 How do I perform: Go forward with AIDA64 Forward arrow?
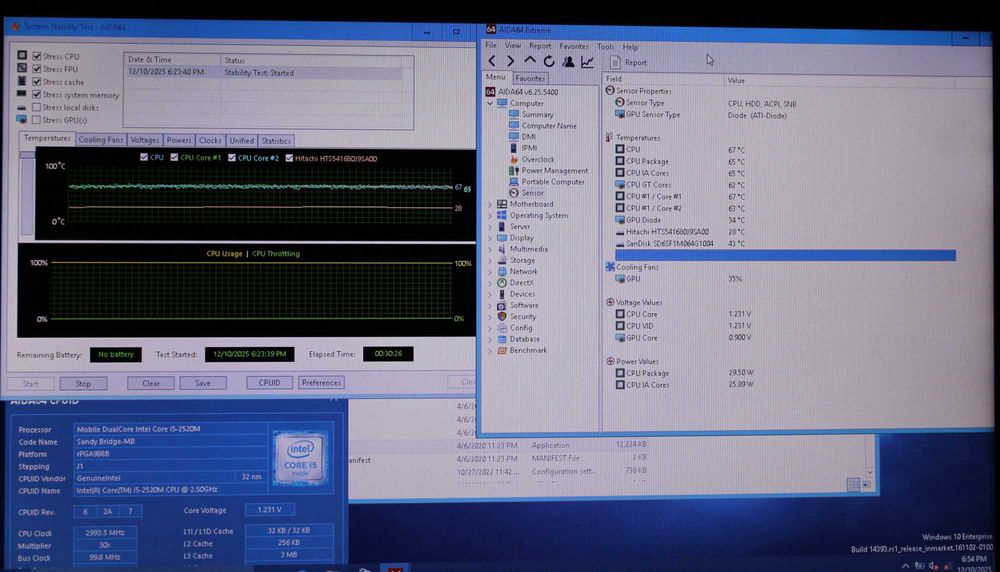510,61
